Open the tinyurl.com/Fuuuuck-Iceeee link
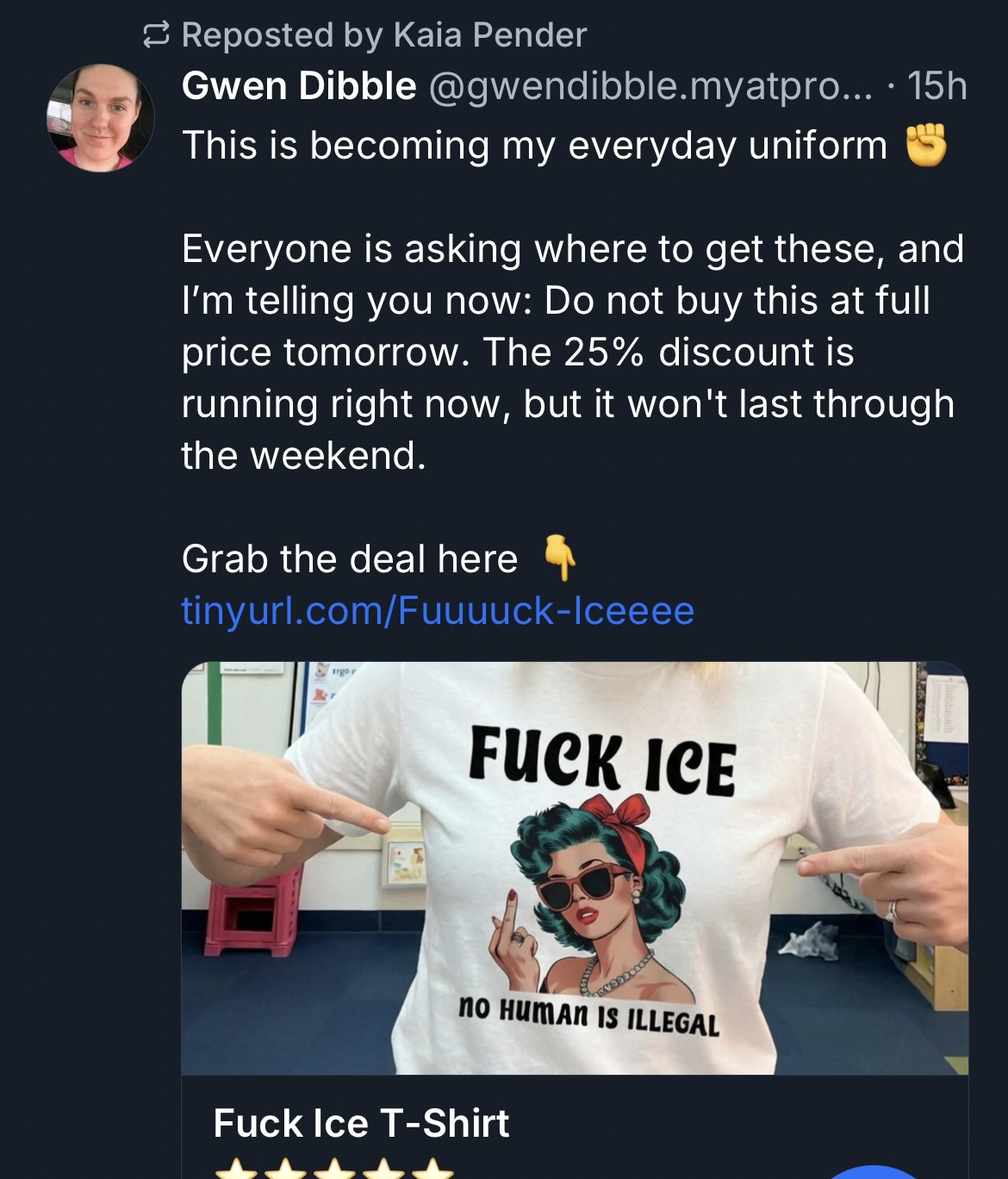This screenshot has width=1008, height=1179. coord(438,611)
